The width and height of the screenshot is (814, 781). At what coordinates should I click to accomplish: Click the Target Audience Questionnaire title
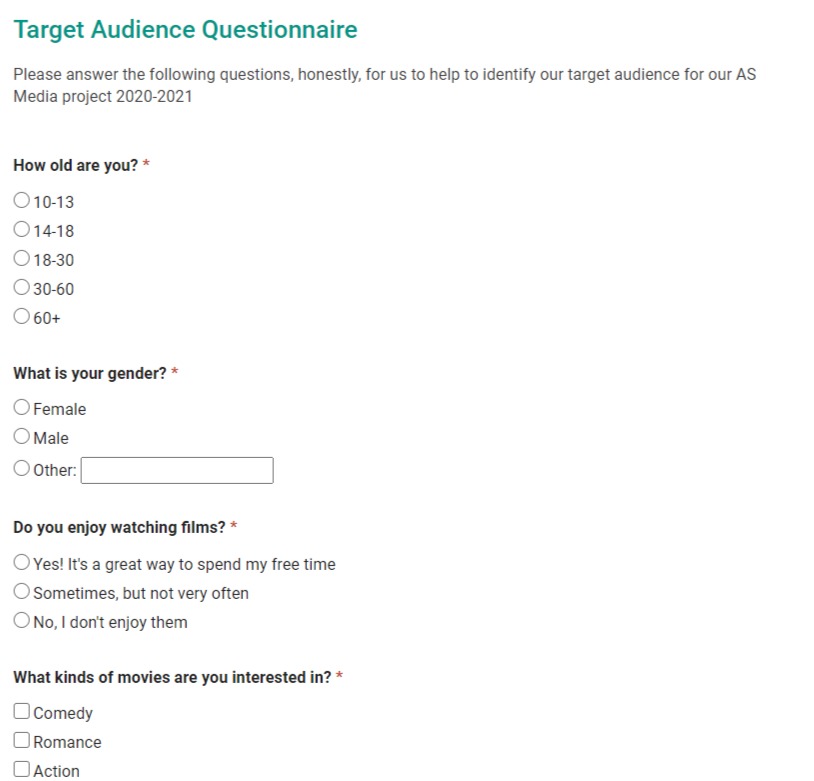[x=185, y=30]
